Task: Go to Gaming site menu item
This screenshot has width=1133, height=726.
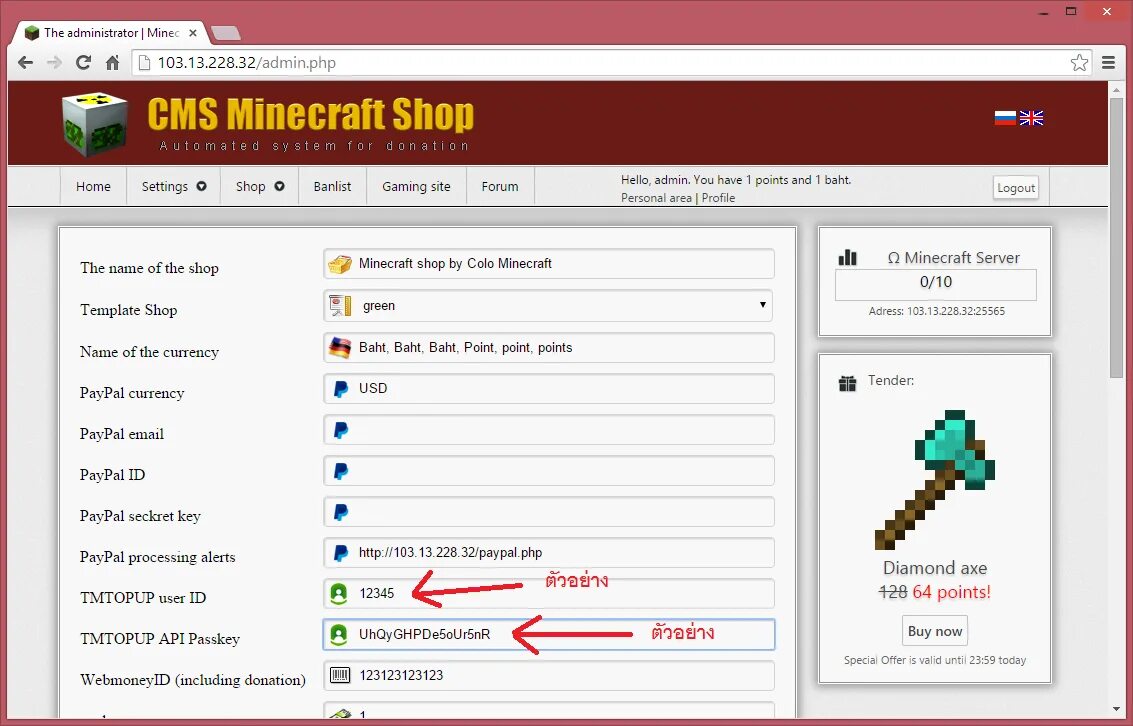Action: 416,186
